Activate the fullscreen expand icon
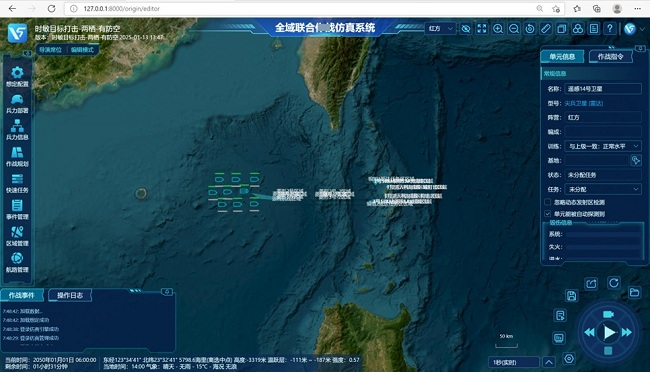This screenshot has height=372, width=650. pyautogui.click(x=482, y=29)
